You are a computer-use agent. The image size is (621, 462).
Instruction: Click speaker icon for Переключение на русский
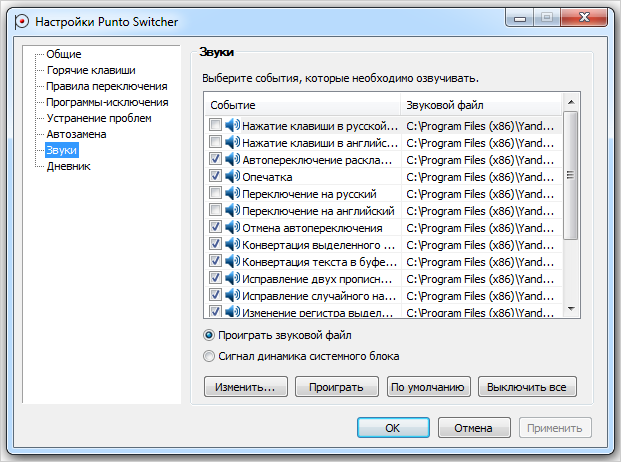[233, 193]
